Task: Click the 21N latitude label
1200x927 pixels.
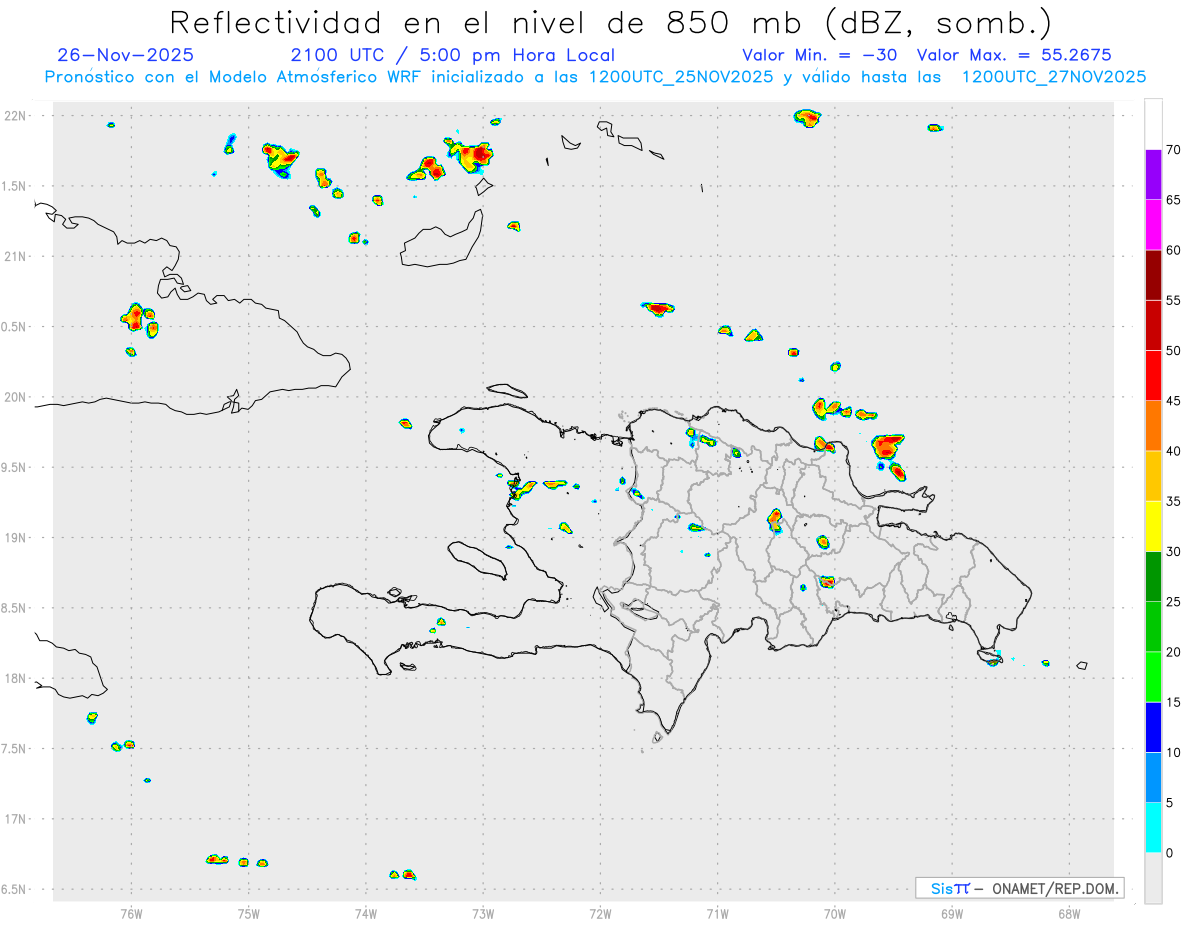Action: pos(15,256)
